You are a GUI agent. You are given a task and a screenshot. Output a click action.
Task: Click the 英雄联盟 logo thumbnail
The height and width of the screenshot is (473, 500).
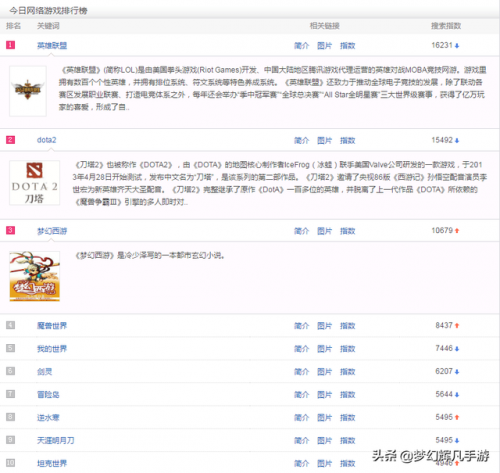pos(28,91)
